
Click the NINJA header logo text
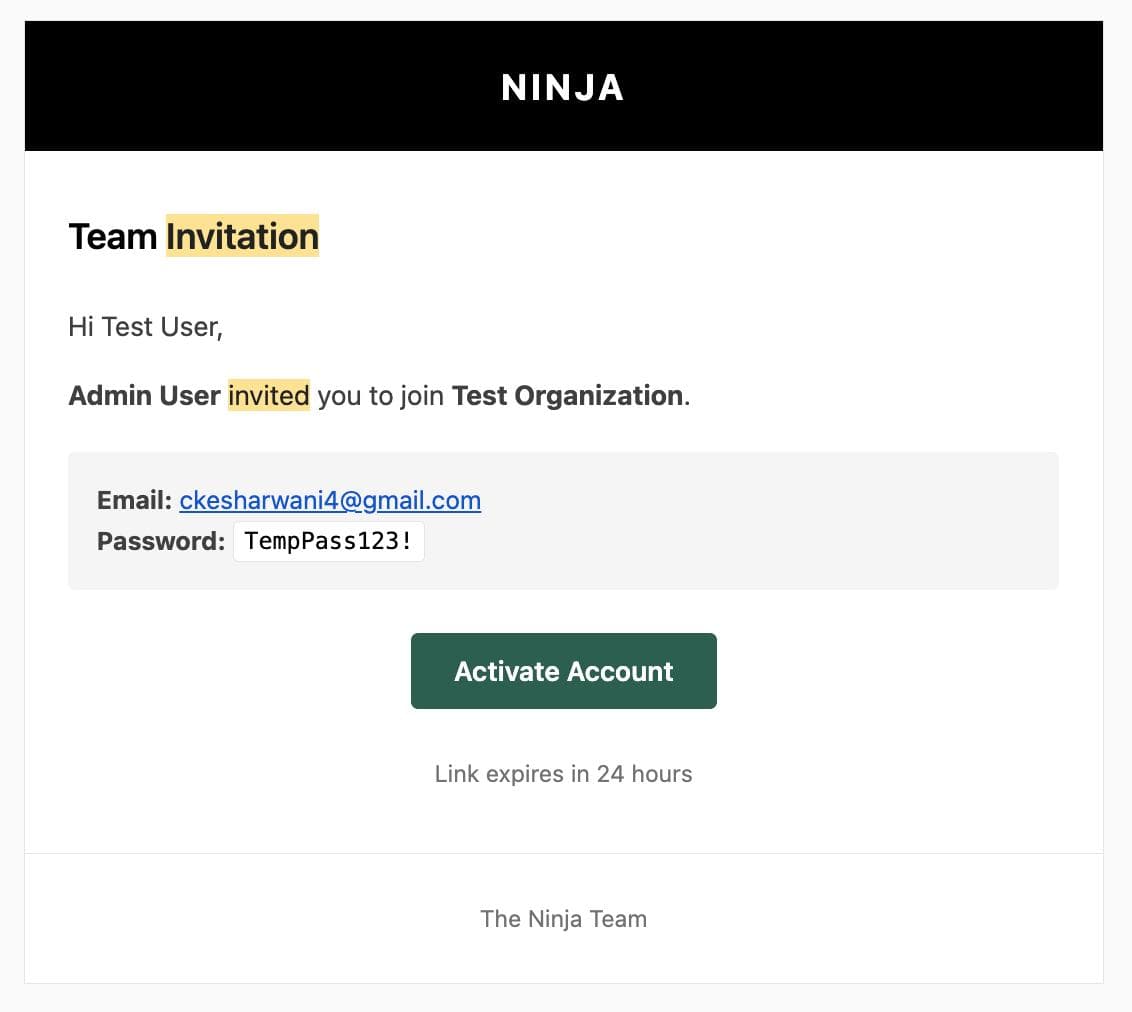[563, 87]
